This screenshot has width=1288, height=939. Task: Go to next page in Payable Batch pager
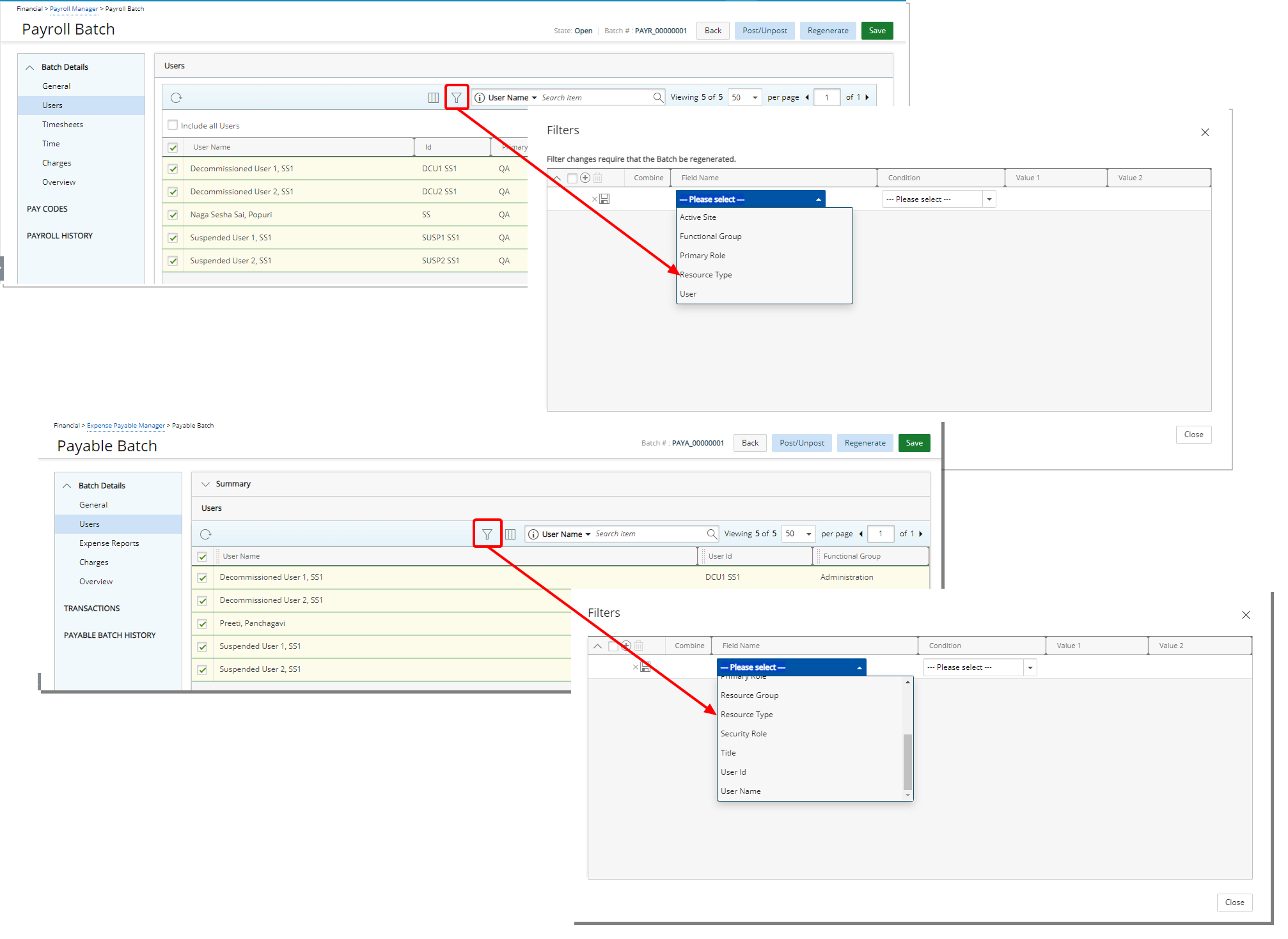point(920,534)
